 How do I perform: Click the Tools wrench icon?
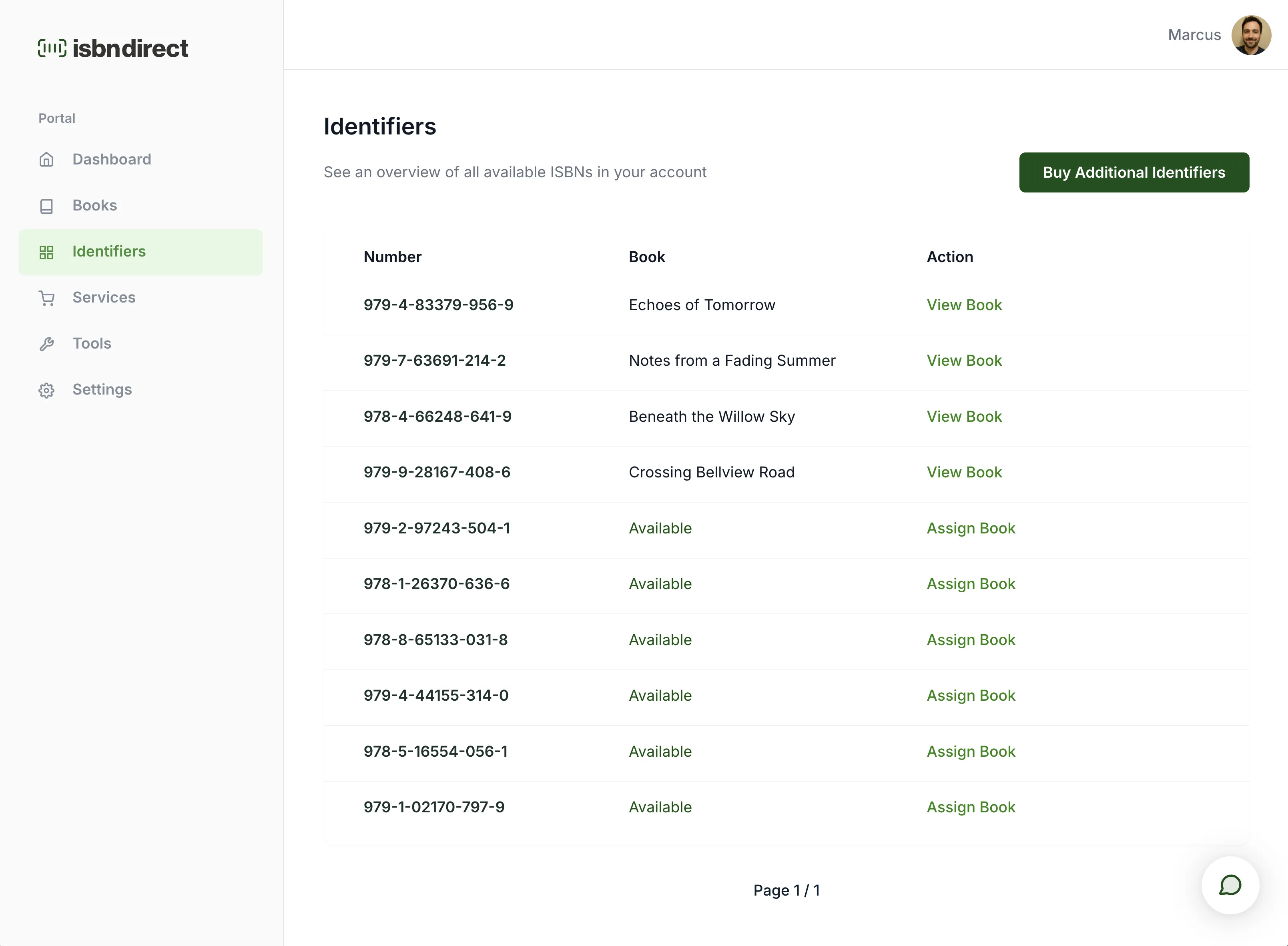click(46, 344)
